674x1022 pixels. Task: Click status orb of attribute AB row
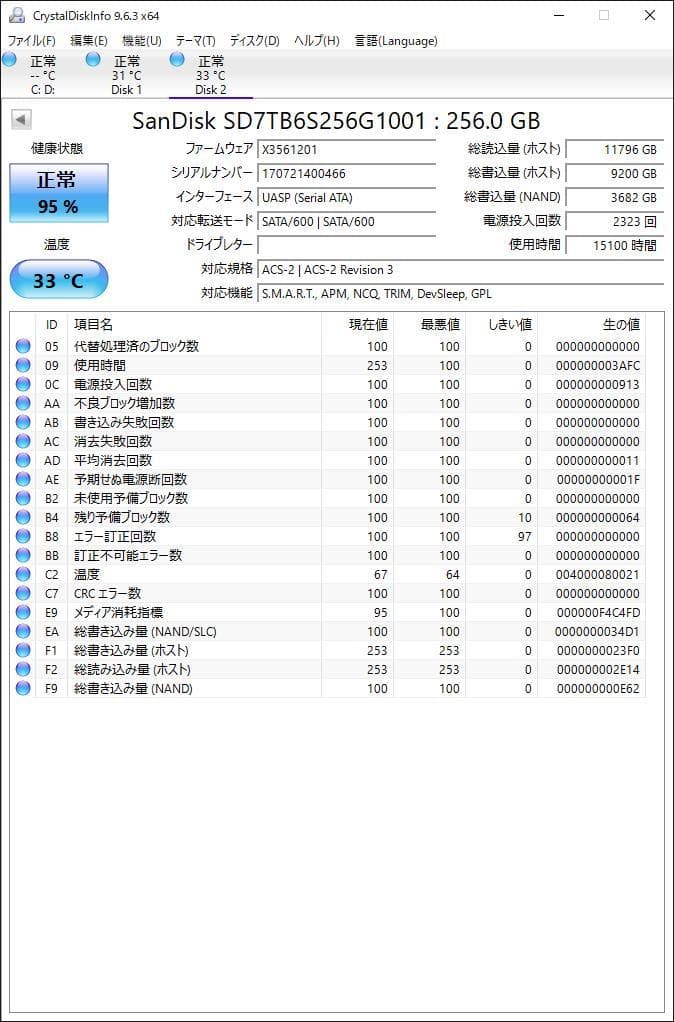[23, 422]
